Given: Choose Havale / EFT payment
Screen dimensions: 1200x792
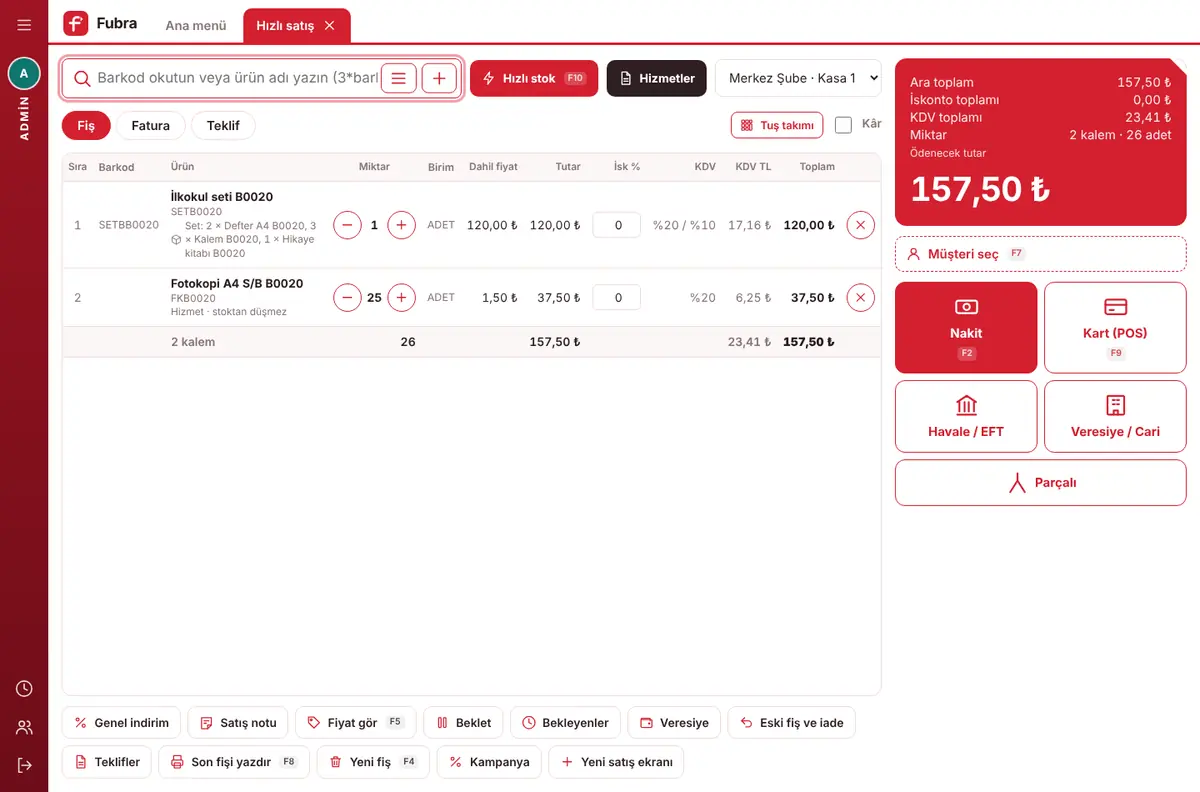Looking at the screenshot, I should coord(966,416).
